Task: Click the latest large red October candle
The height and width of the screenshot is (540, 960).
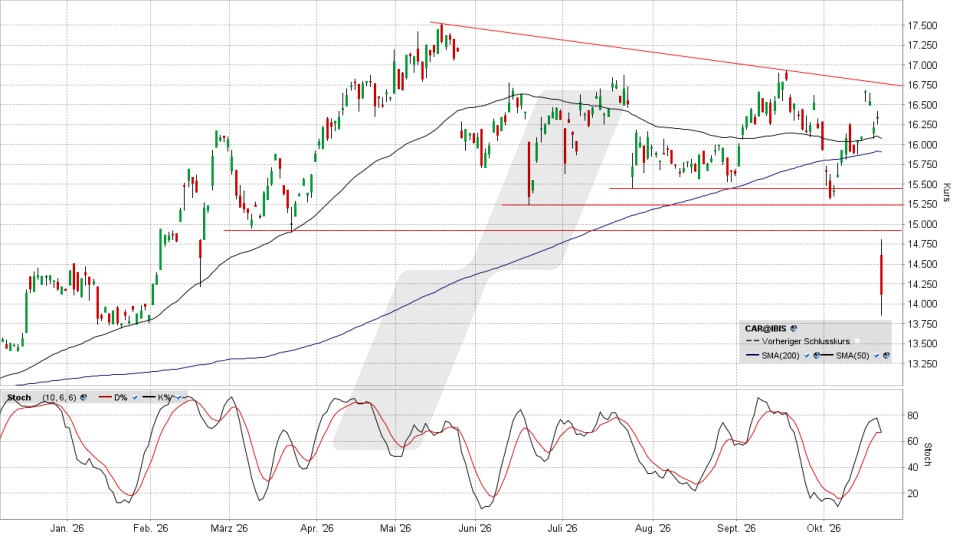Action: click(881, 274)
